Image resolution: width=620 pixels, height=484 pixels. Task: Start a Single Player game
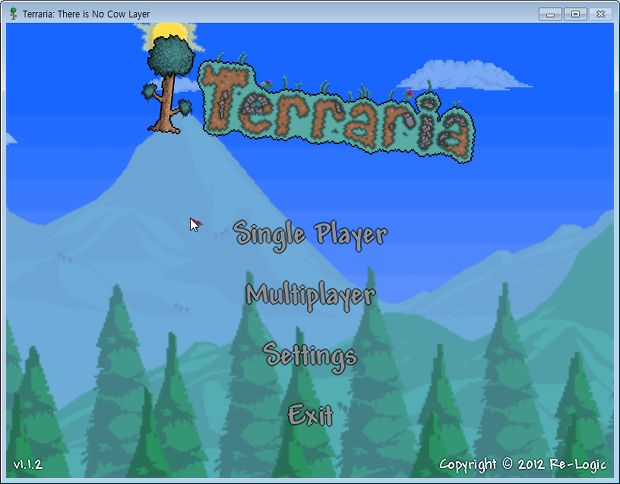pos(310,235)
